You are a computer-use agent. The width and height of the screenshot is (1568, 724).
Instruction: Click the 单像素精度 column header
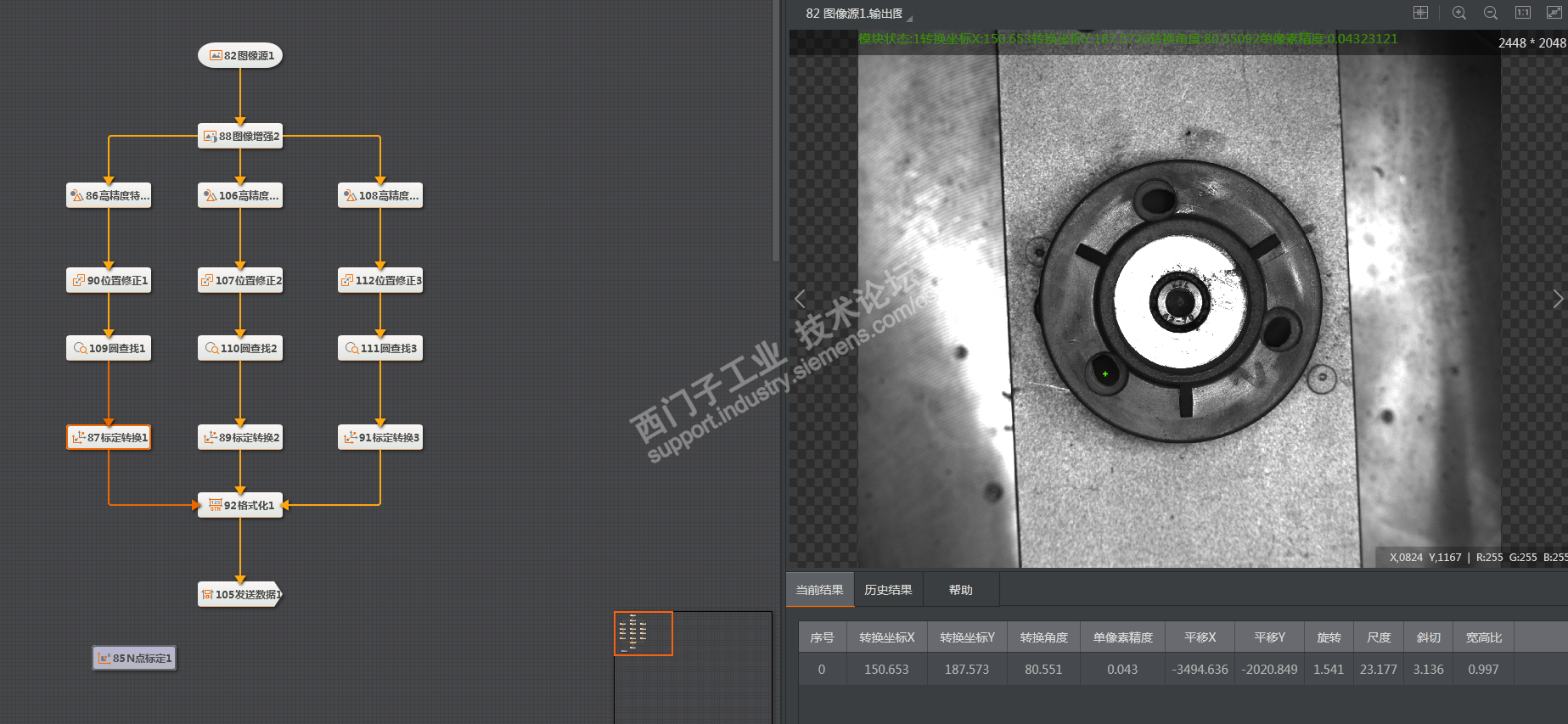point(1122,637)
